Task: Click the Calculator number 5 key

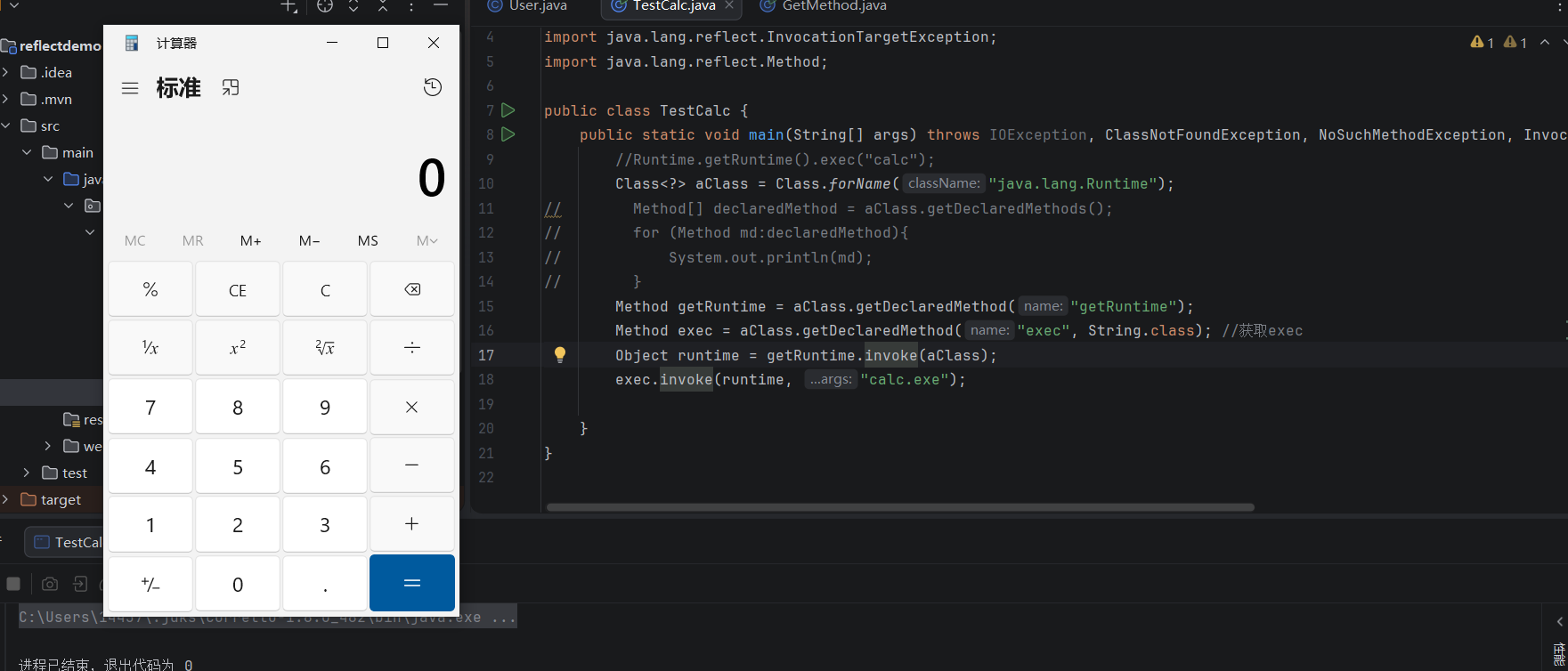Action: [238, 465]
